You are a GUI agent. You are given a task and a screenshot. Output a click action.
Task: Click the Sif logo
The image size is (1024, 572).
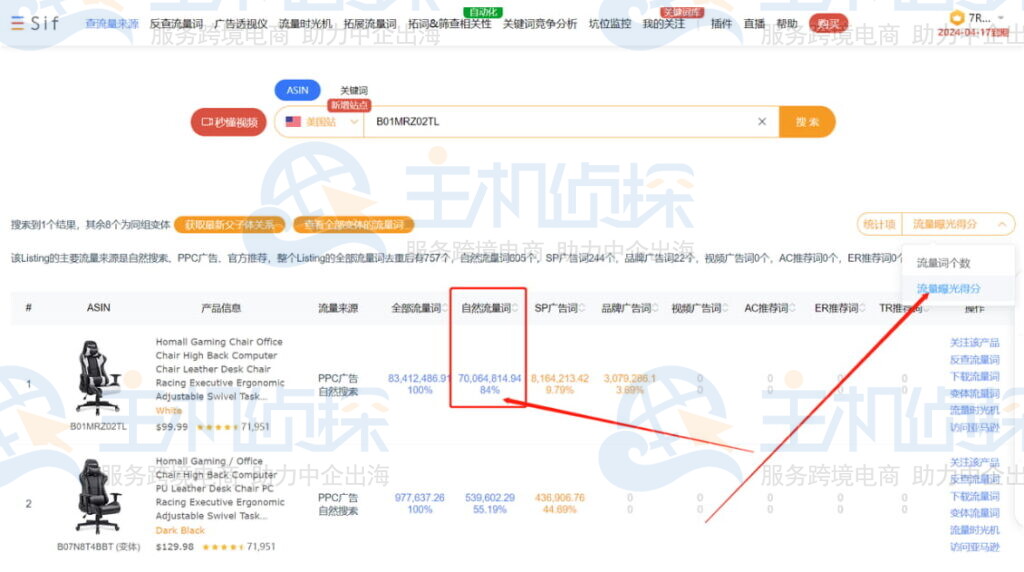(44, 24)
